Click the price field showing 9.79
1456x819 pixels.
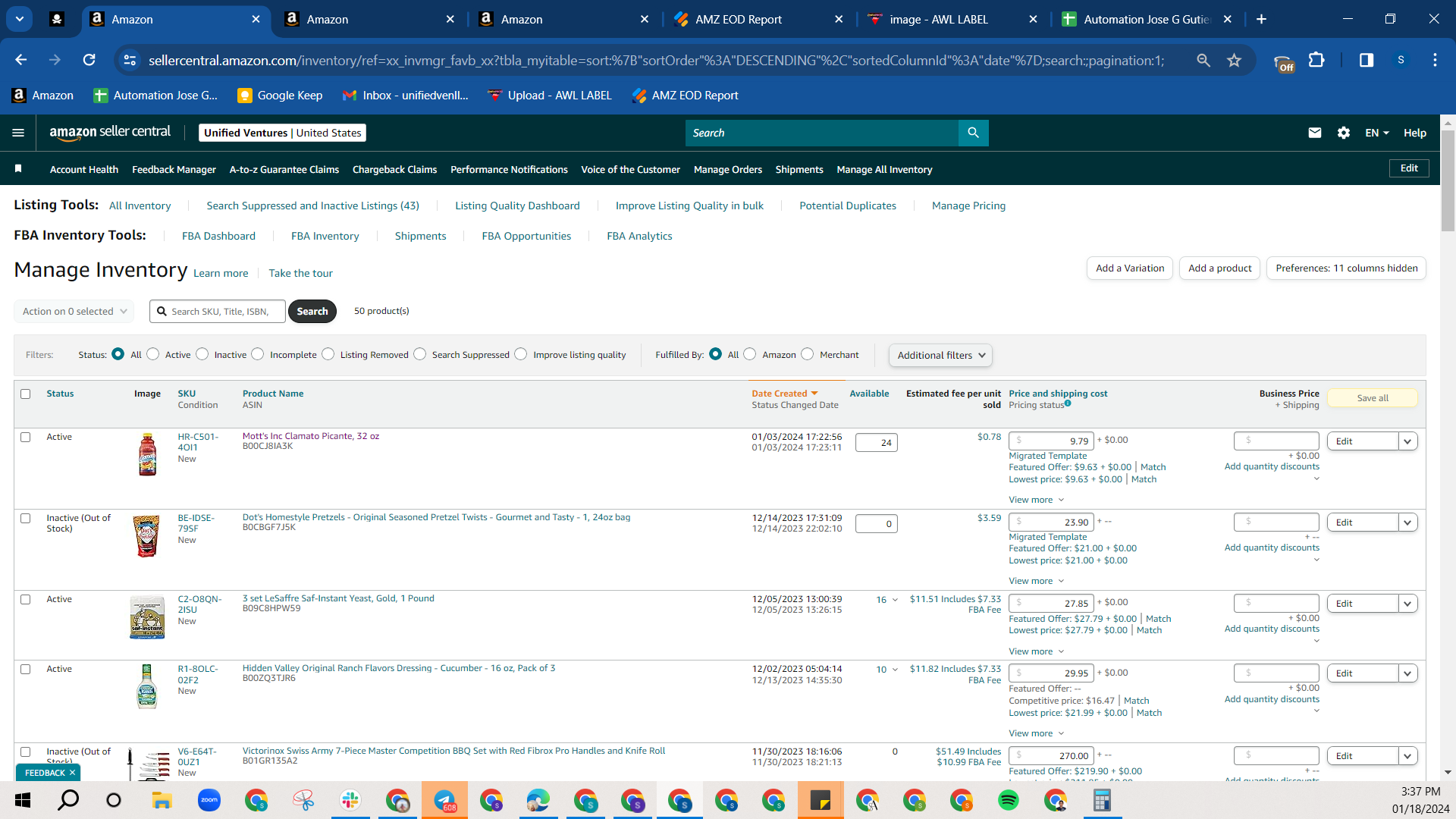click(1051, 441)
